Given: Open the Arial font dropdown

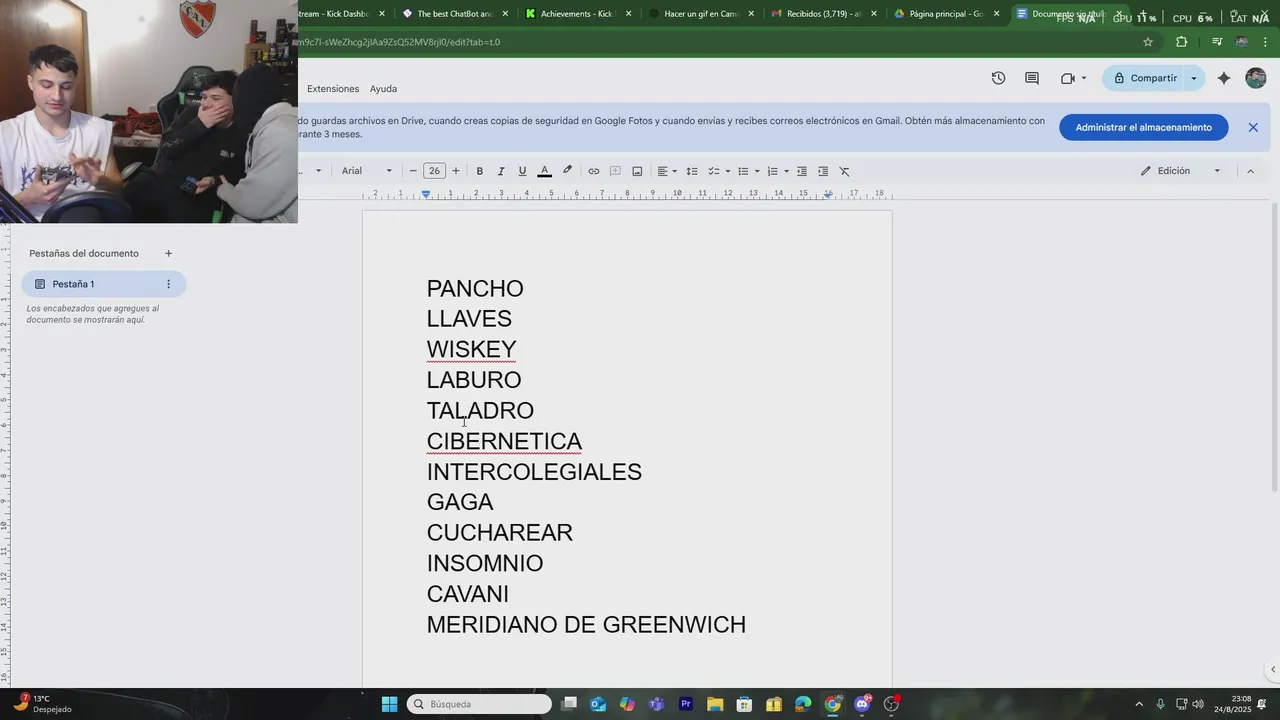Looking at the screenshot, I should pos(367,171).
